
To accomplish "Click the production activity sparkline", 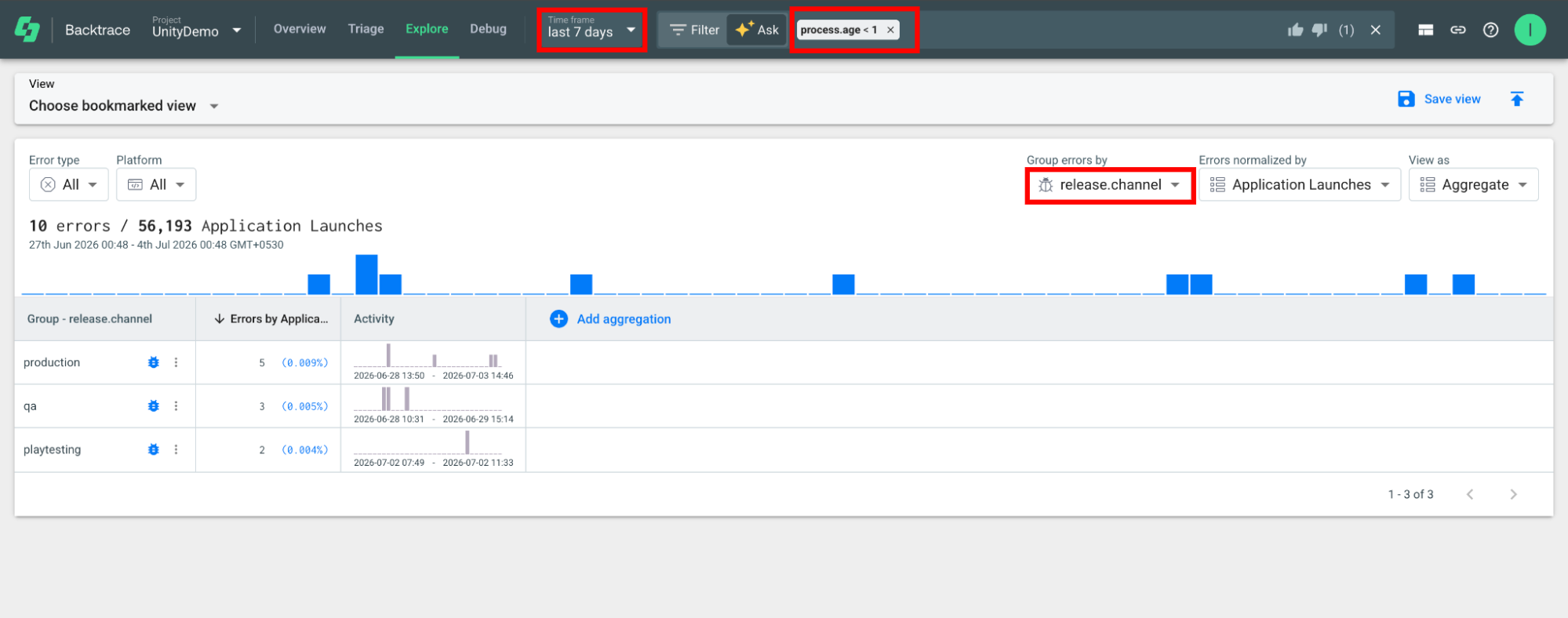I will coord(427,355).
